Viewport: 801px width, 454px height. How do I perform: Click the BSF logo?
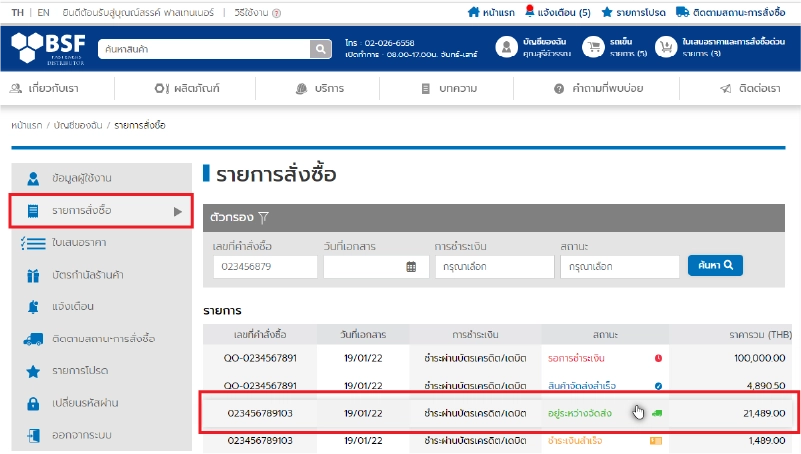tap(47, 47)
